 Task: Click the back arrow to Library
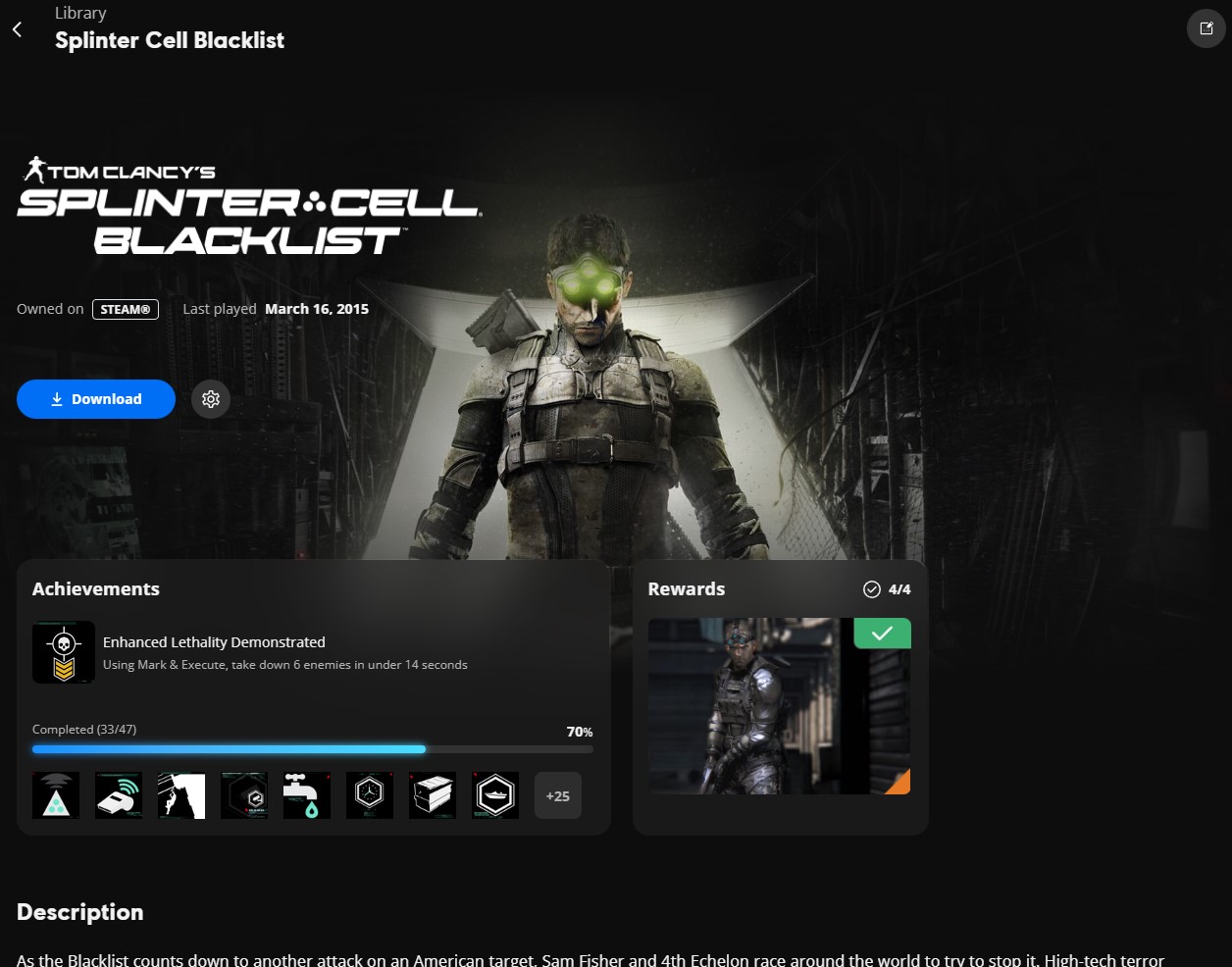(x=17, y=29)
